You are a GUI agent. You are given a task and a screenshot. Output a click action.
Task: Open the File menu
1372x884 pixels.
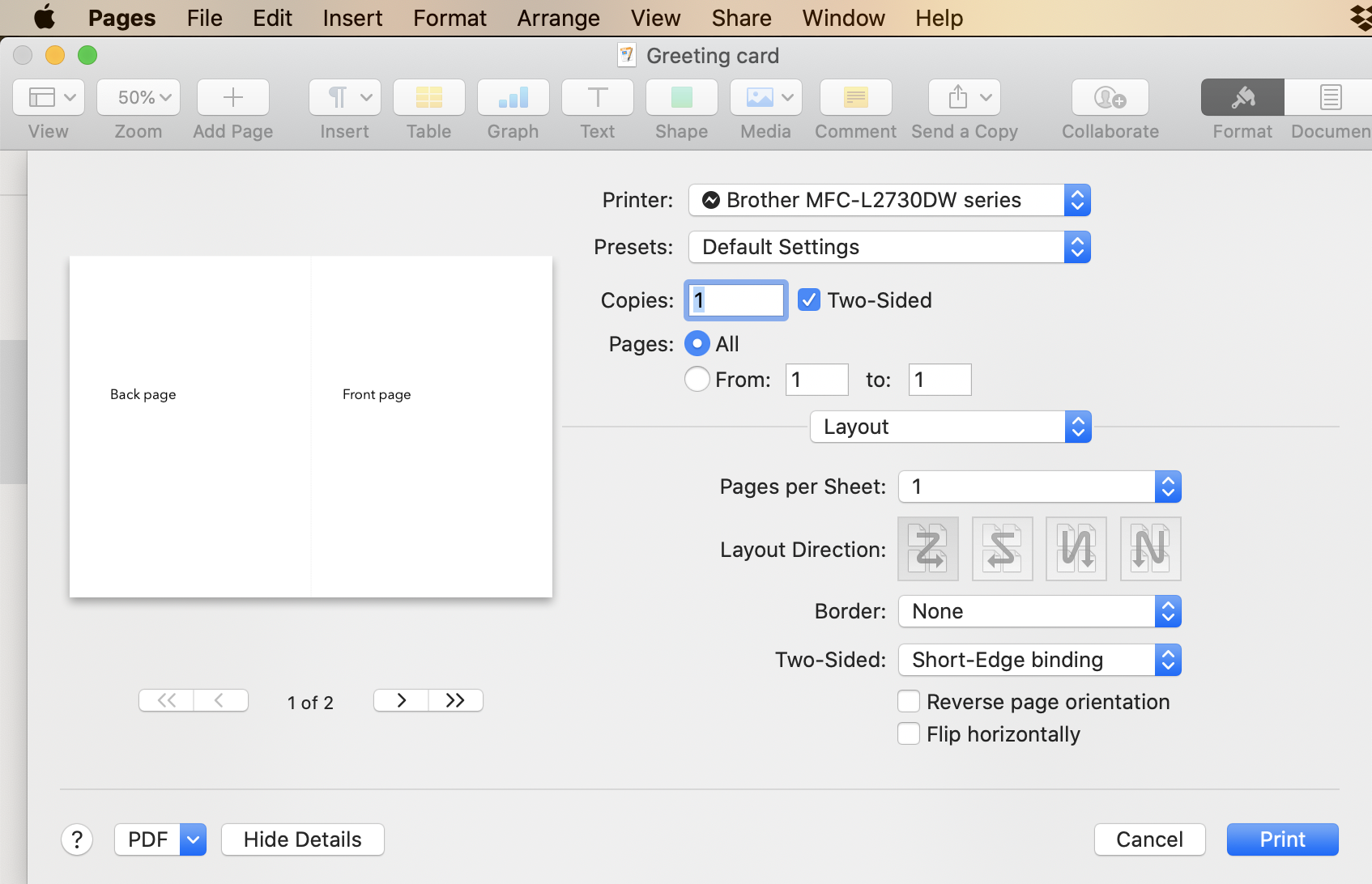coord(205,18)
